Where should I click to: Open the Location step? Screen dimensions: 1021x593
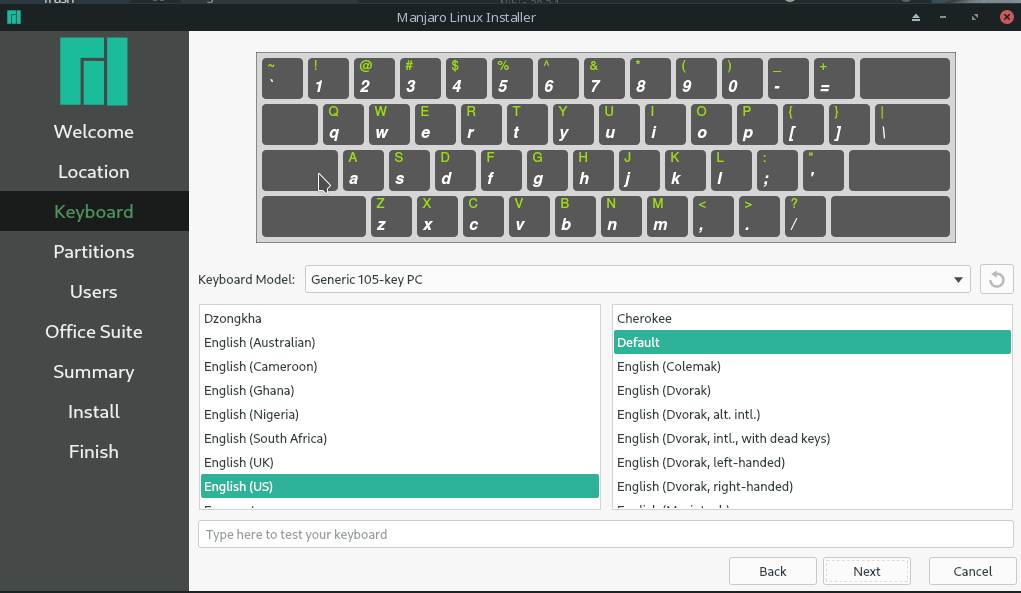click(93, 171)
